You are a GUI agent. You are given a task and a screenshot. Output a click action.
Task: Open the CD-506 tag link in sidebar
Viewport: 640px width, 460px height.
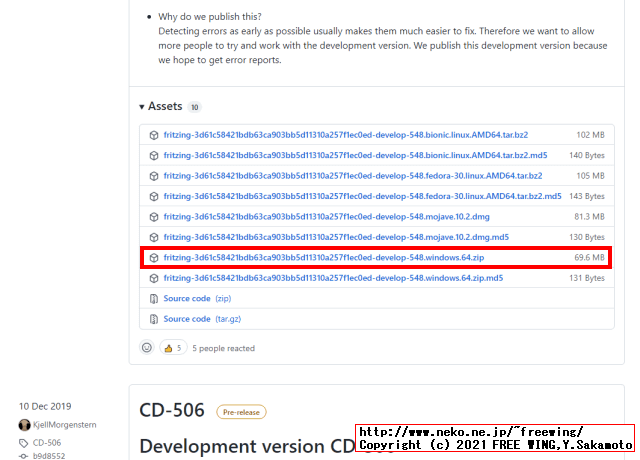[x=47, y=443]
